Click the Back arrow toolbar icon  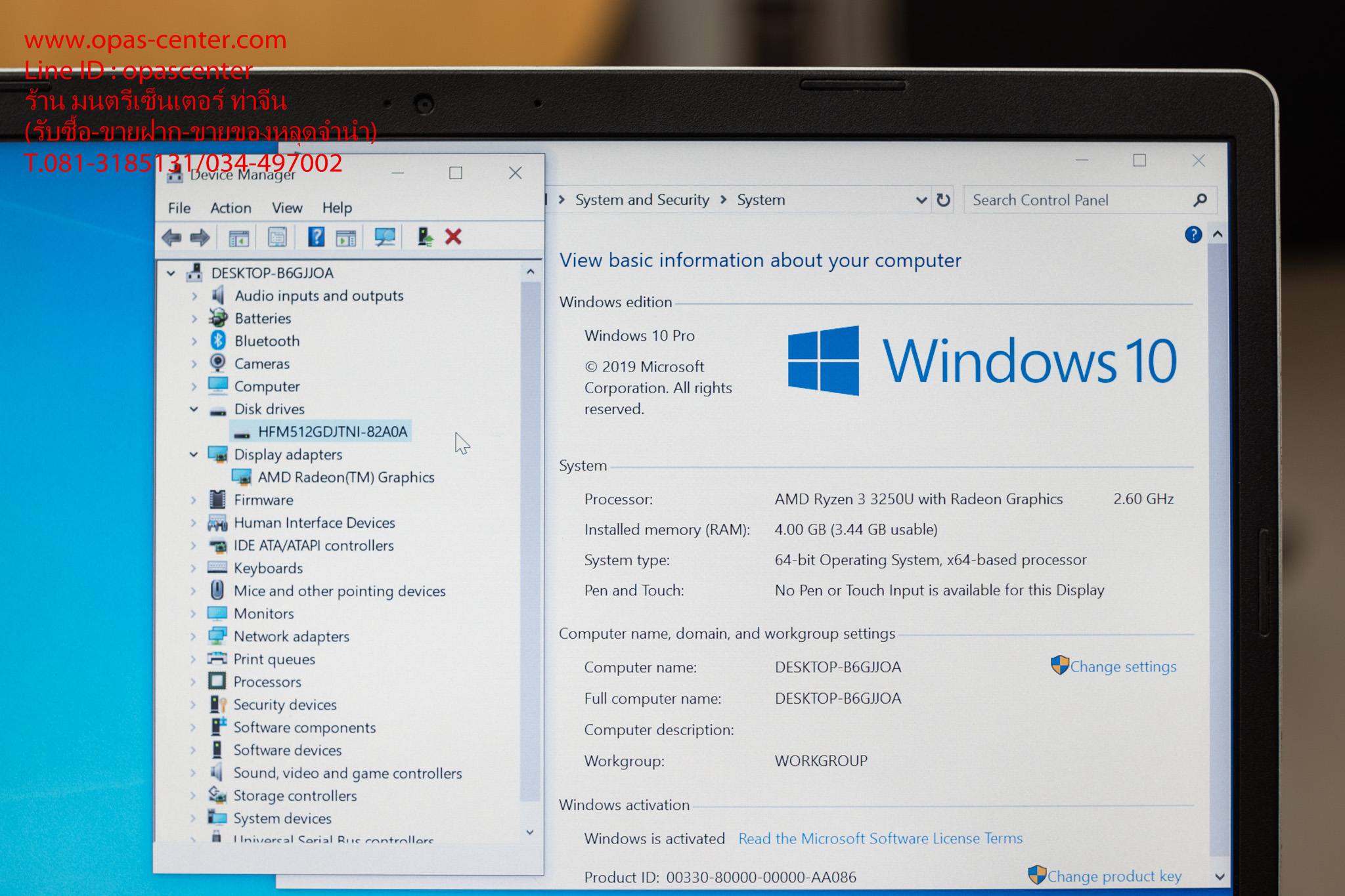point(171,237)
